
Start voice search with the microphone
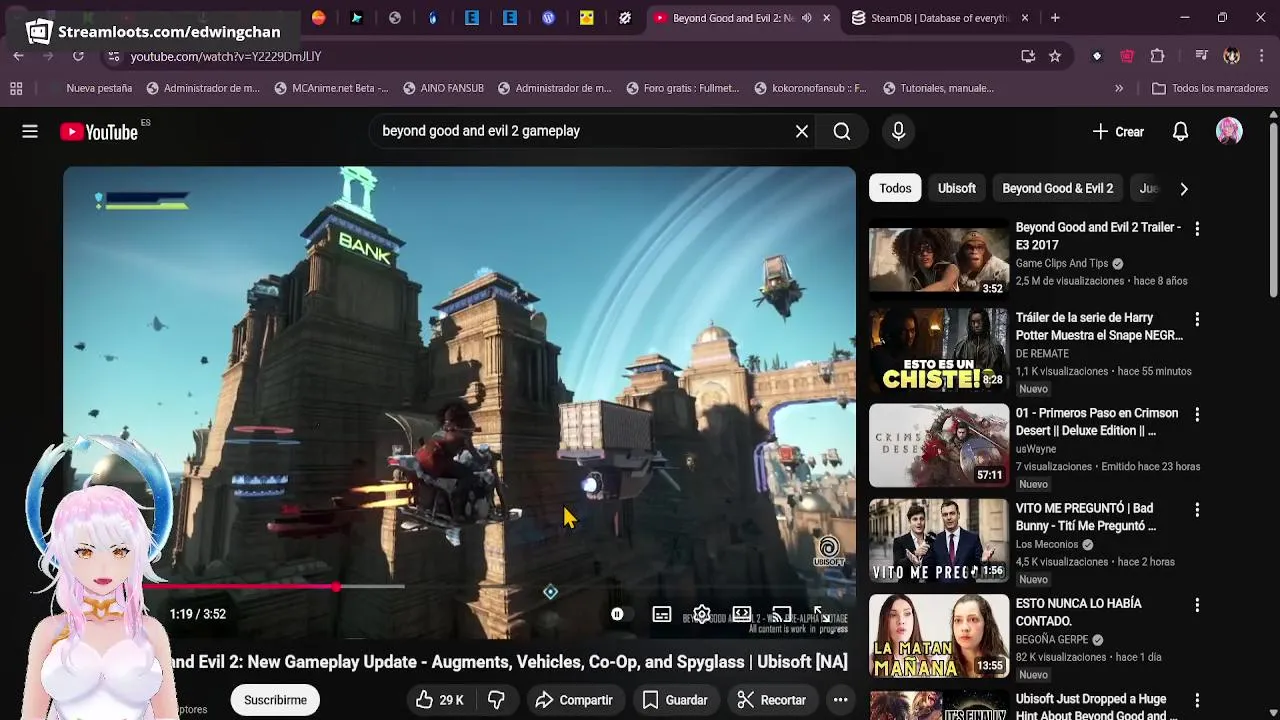coord(898,131)
